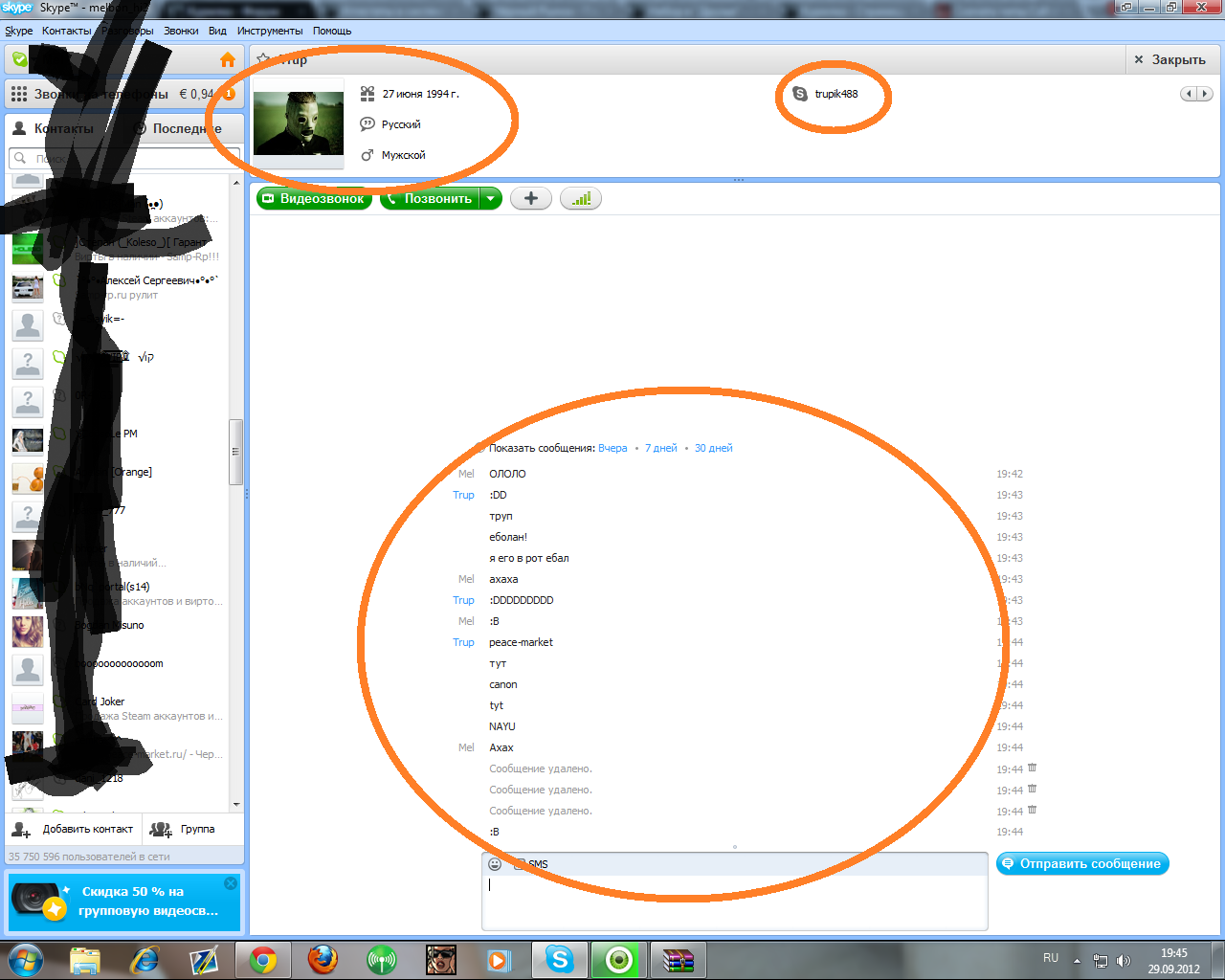The height and width of the screenshot is (980, 1225).
Task: Click the call quality signal bars button
Action: (581, 199)
